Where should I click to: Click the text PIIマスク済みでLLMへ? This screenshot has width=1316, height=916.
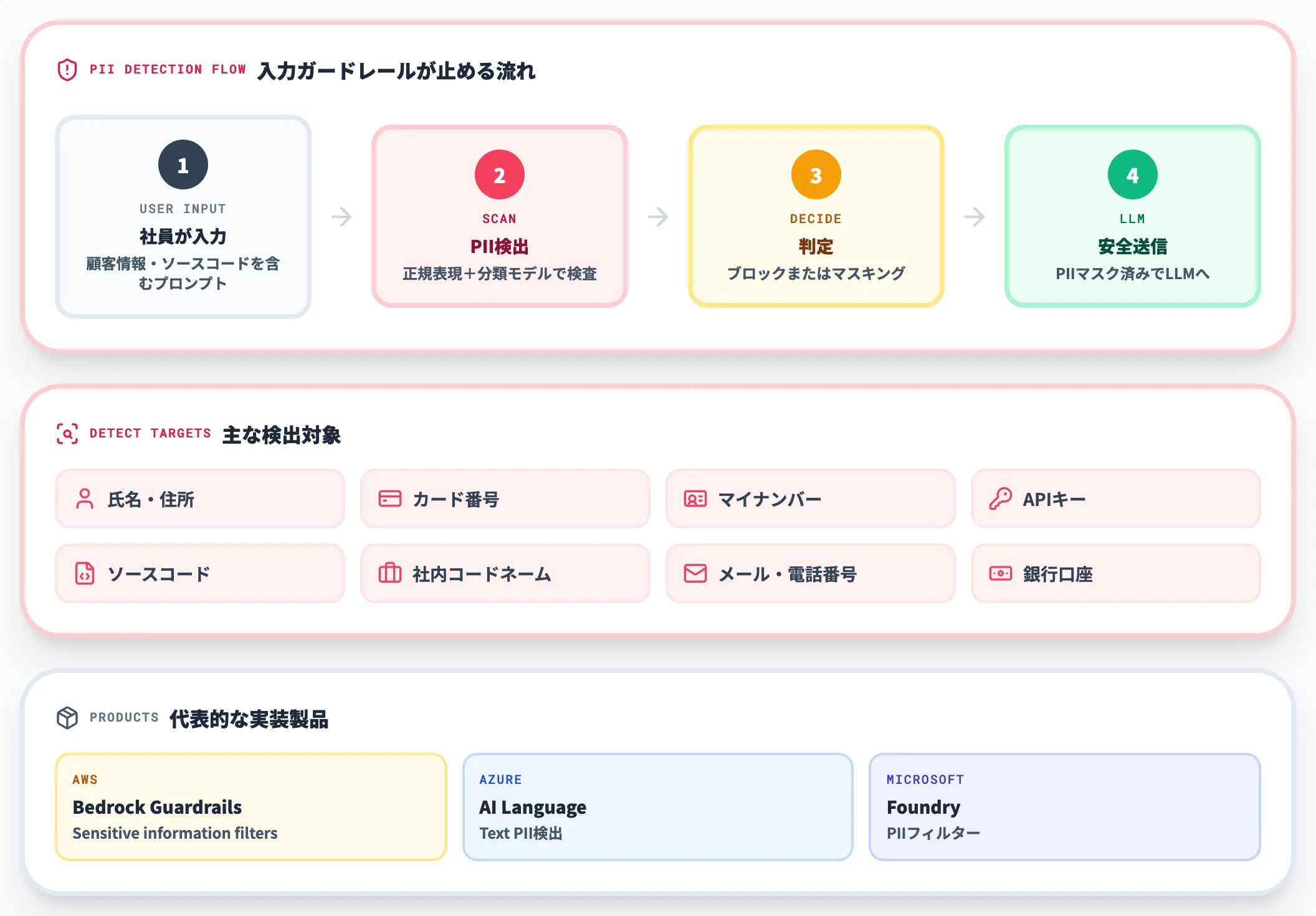(x=1133, y=273)
